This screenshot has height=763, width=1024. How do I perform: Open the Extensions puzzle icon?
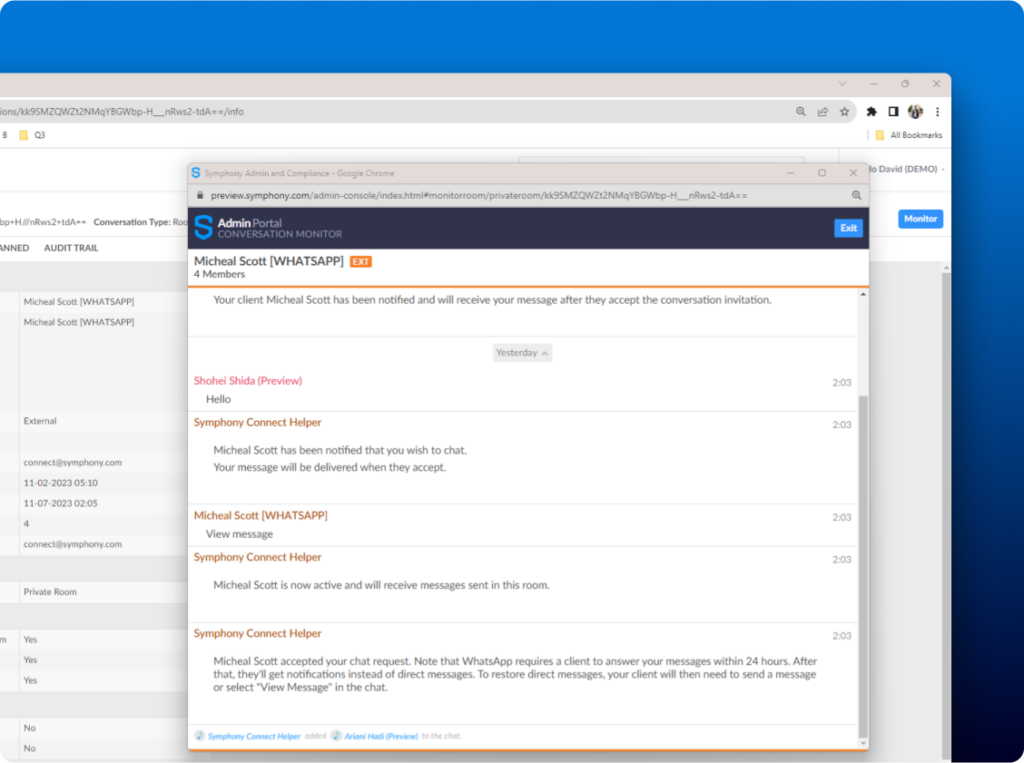(871, 112)
